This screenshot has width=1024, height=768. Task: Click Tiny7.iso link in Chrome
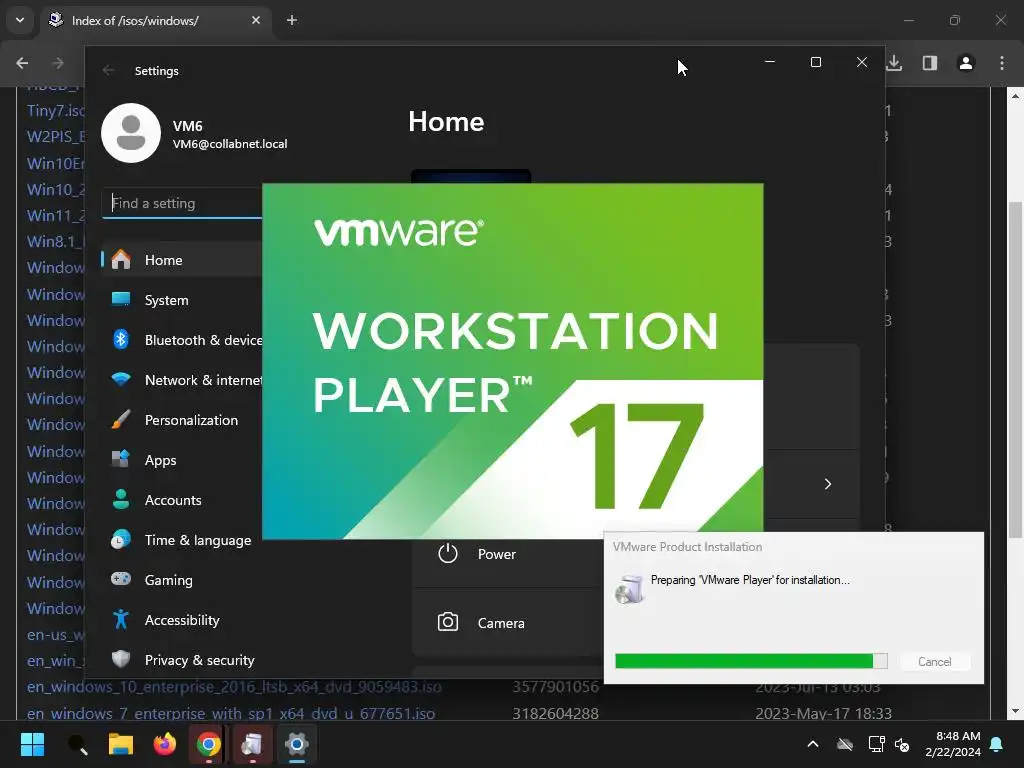point(56,110)
